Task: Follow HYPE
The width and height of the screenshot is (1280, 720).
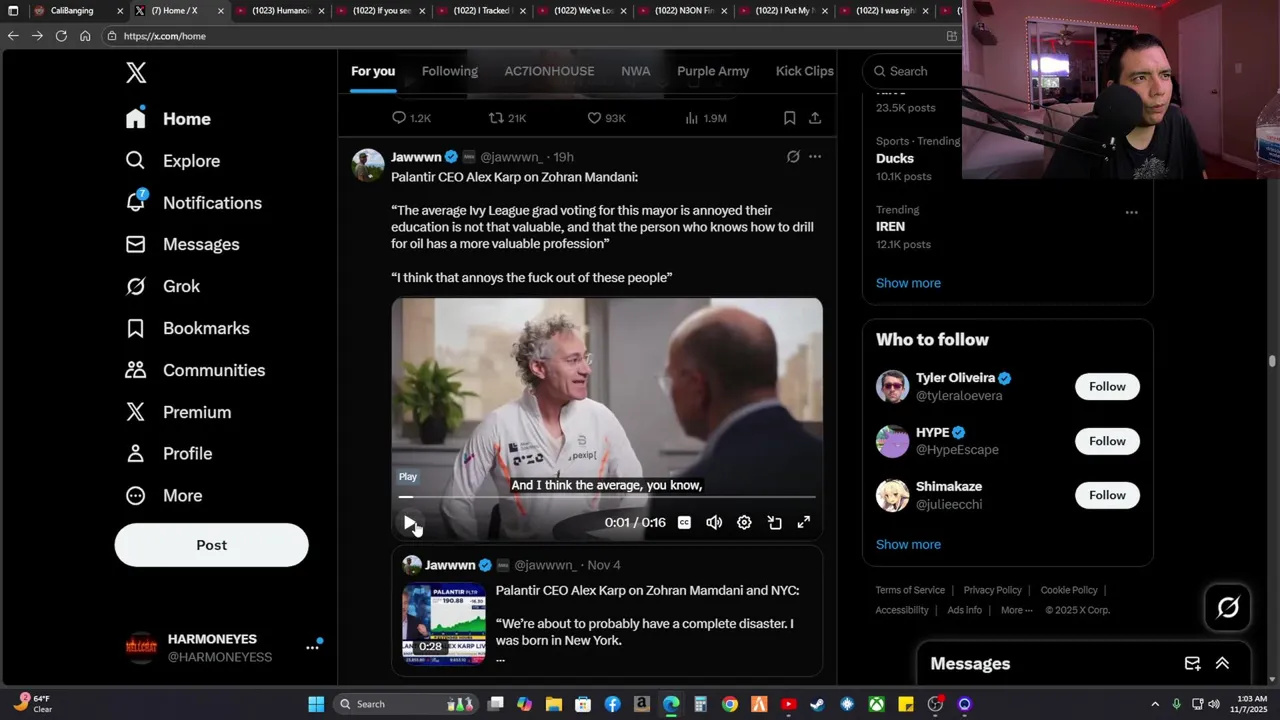Action: pos(1107,441)
